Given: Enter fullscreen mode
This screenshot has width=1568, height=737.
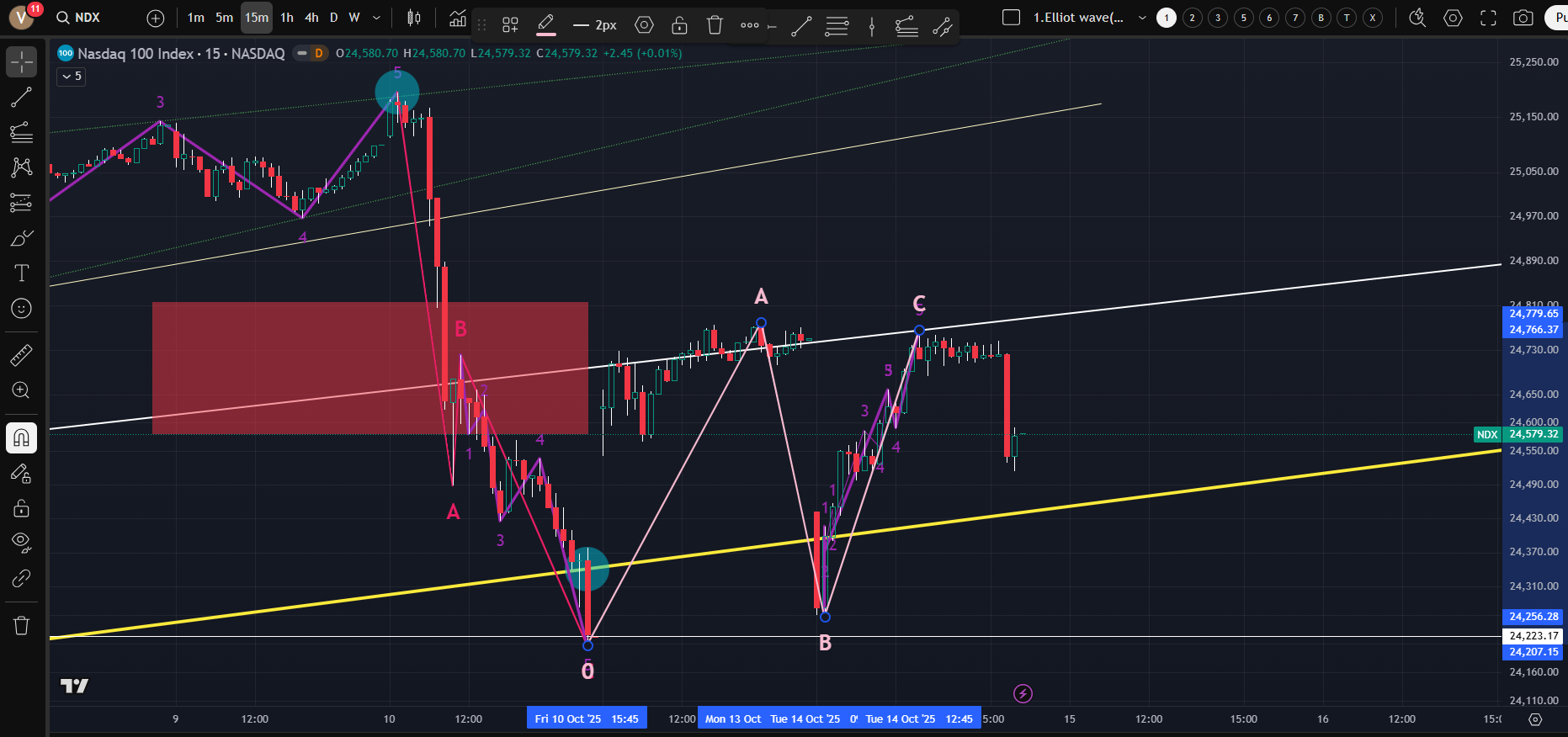Looking at the screenshot, I should 1488,18.
